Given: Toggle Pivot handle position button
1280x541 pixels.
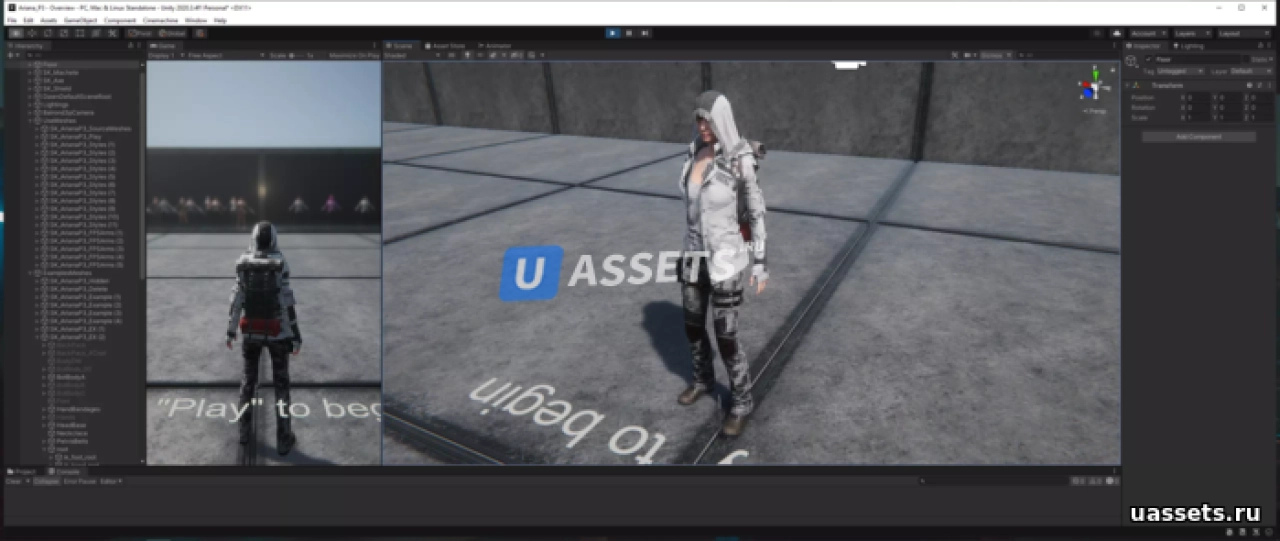Looking at the screenshot, I should point(140,33).
